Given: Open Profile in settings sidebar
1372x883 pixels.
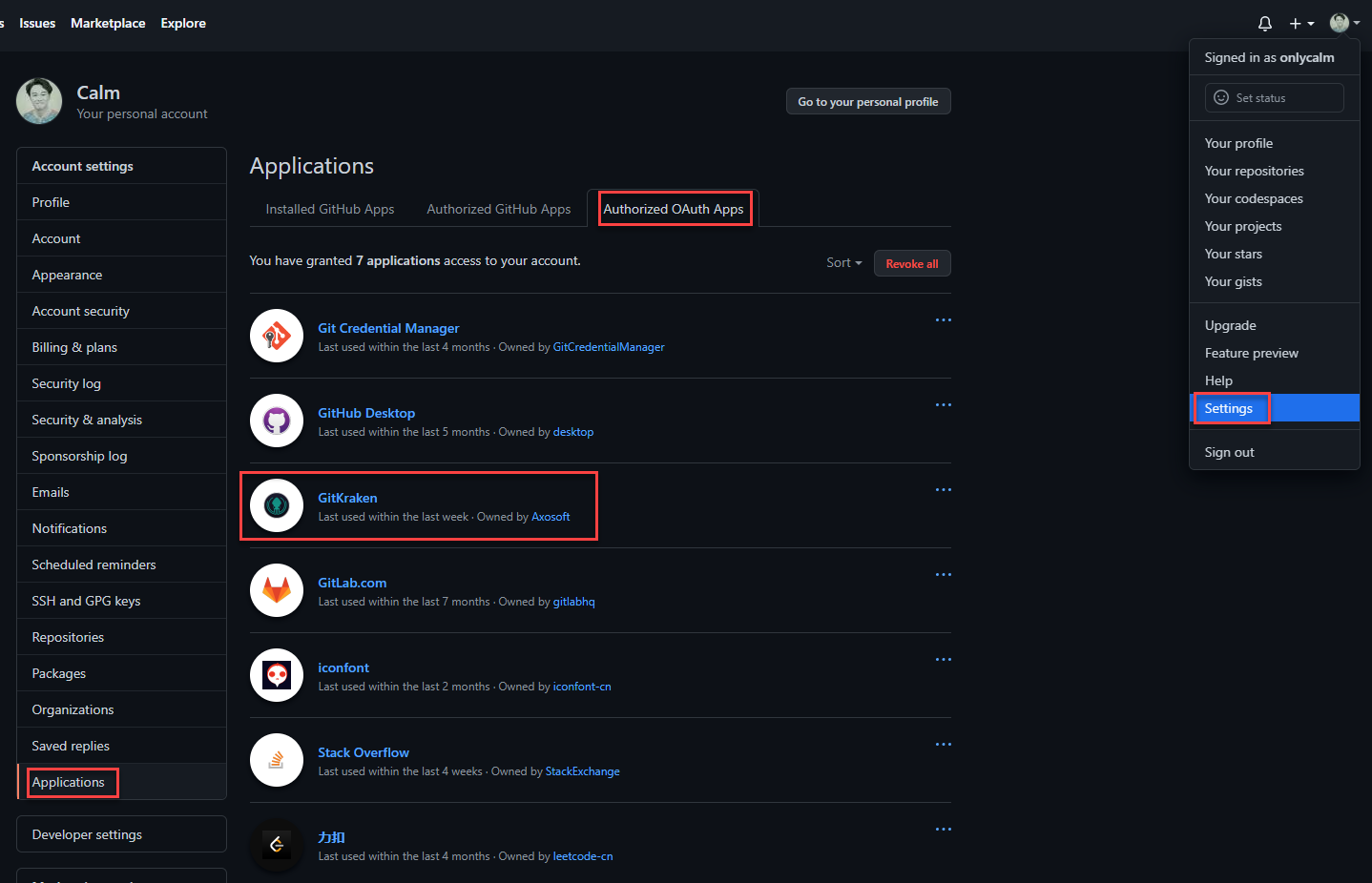Looking at the screenshot, I should click(x=122, y=202).
